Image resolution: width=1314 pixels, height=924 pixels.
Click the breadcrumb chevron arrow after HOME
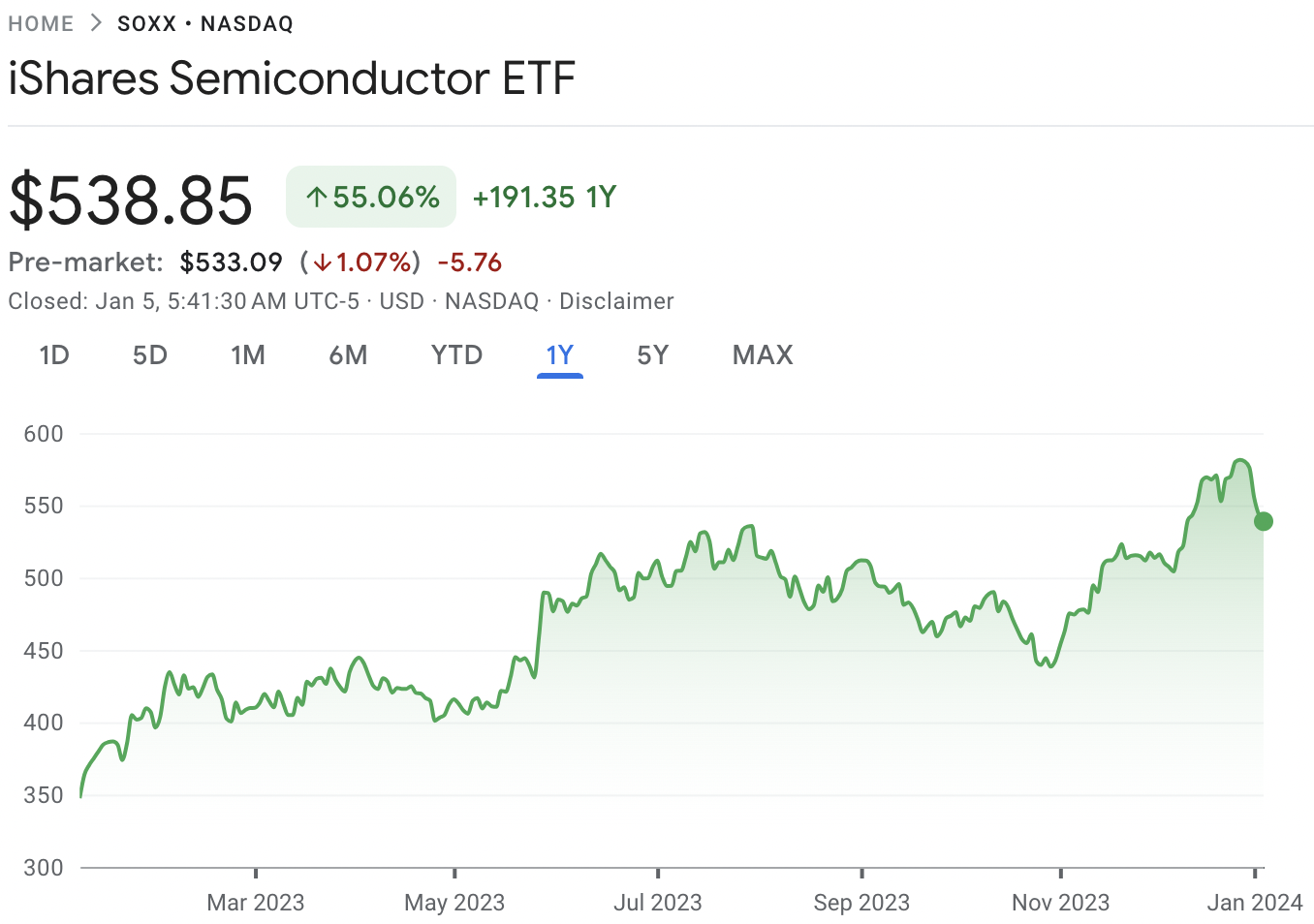(96, 23)
